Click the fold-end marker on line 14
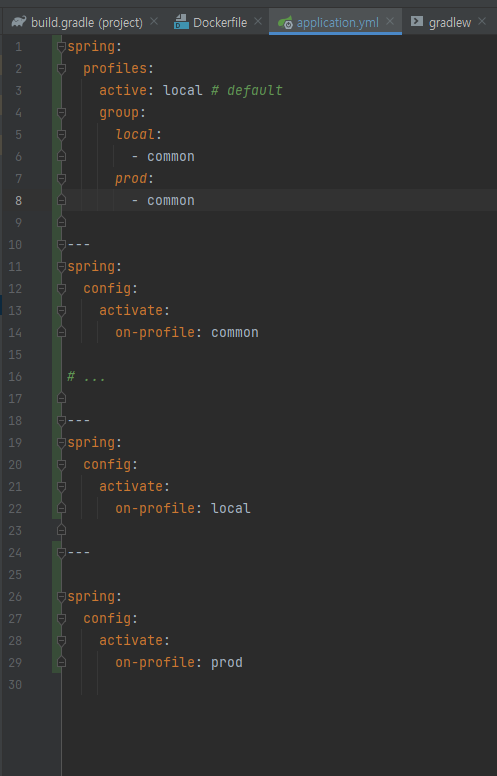The image size is (497, 776). pos(61,332)
